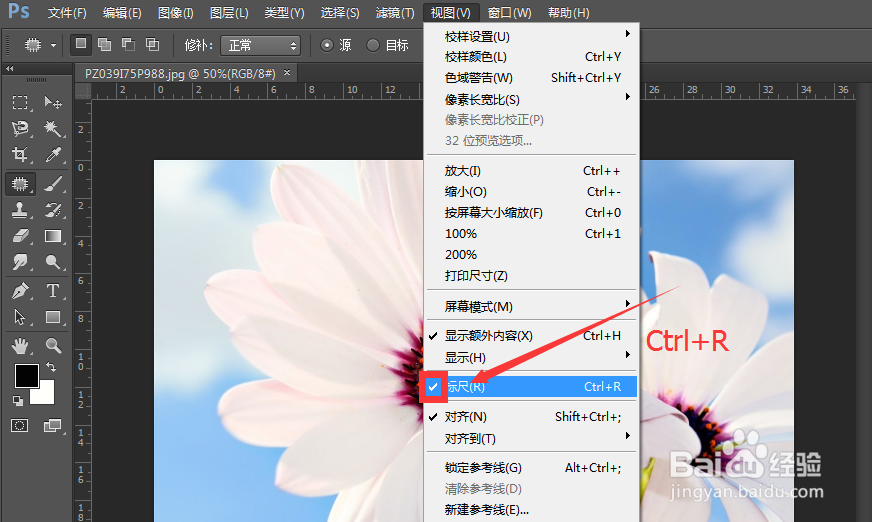Image resolution: width=872 pixels, height=522 pixels.
Task: Select the Eyedropper tool
Action: click(53, 155)
